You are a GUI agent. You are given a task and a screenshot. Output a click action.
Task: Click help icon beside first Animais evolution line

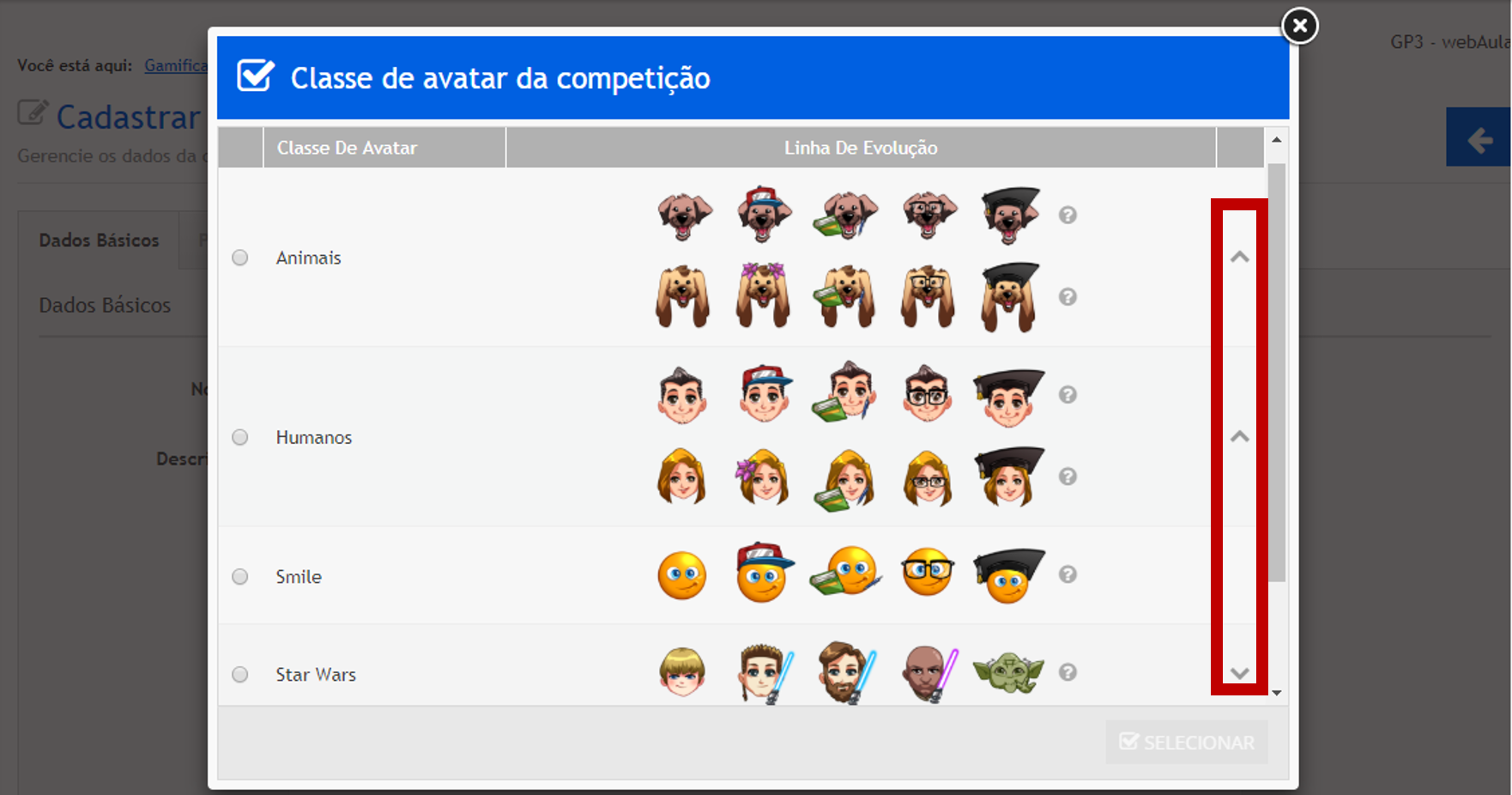(1067, 215)
